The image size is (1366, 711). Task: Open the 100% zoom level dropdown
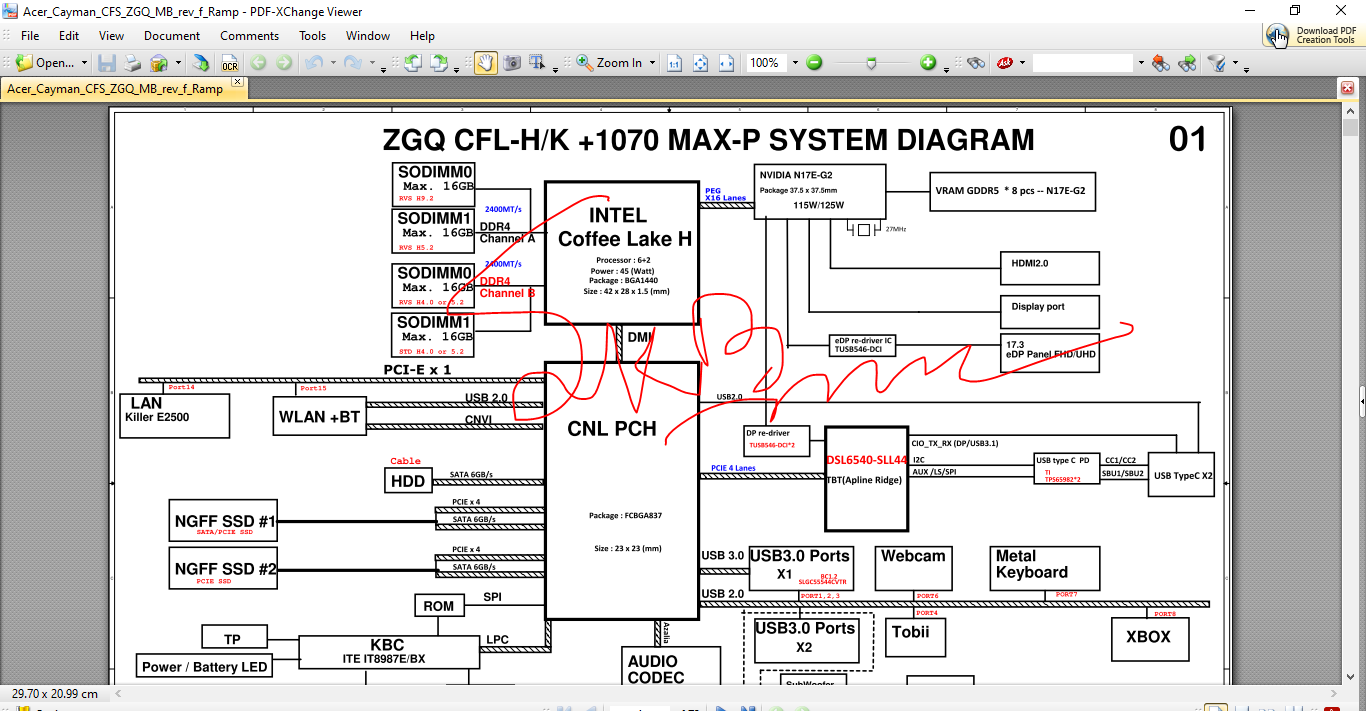[x=796, y=63]
